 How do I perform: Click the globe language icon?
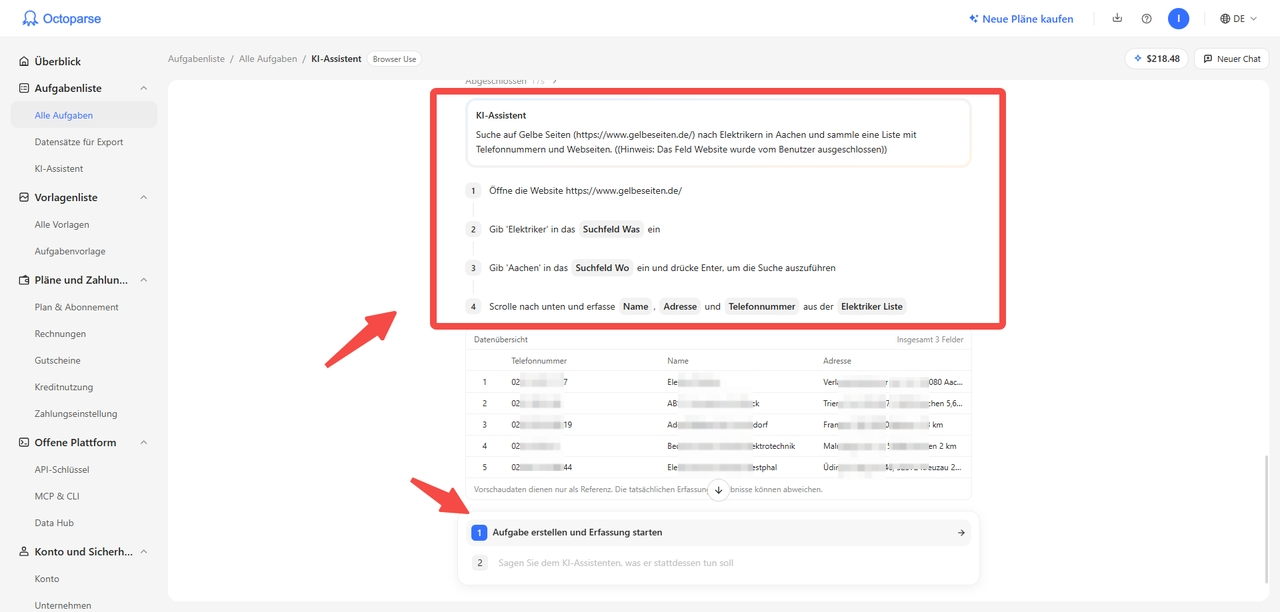click(1225, 18)
